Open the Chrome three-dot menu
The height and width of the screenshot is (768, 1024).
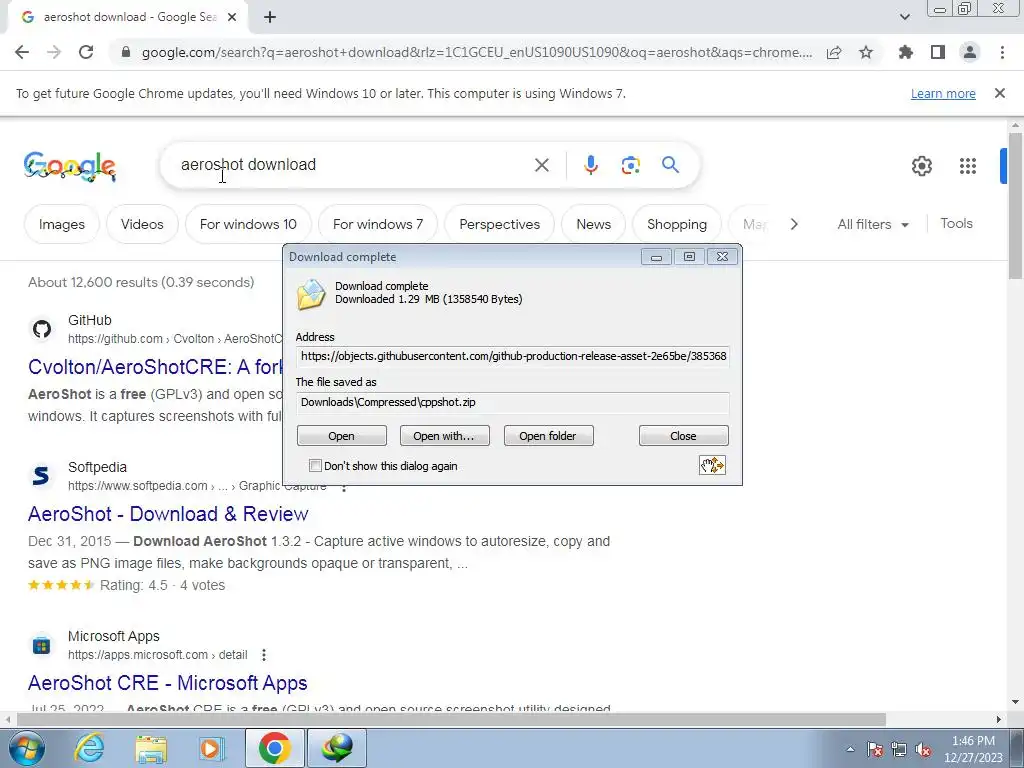coord(1002,52)
